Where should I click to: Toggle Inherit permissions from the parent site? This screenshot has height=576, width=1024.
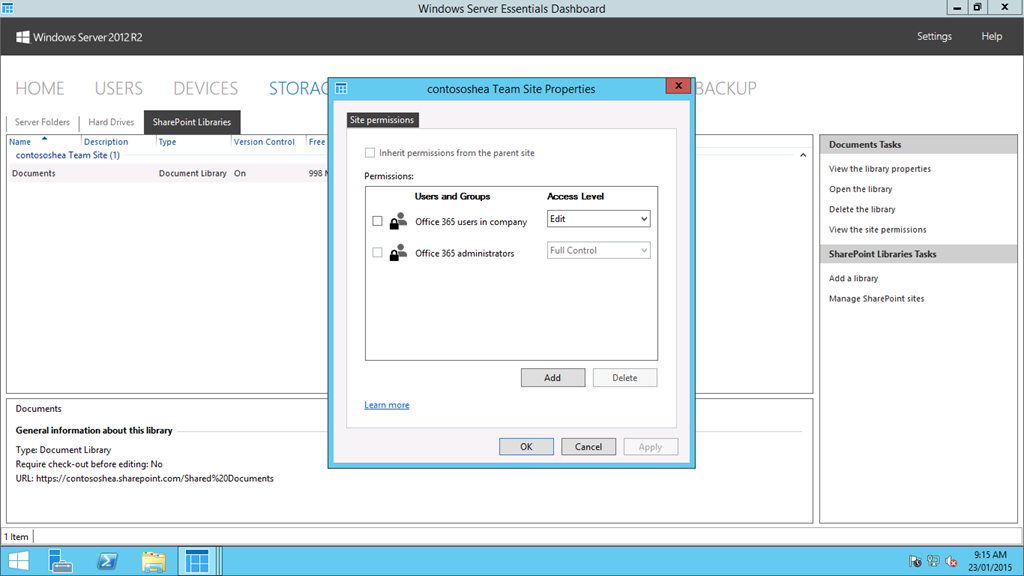click(371, 153)
